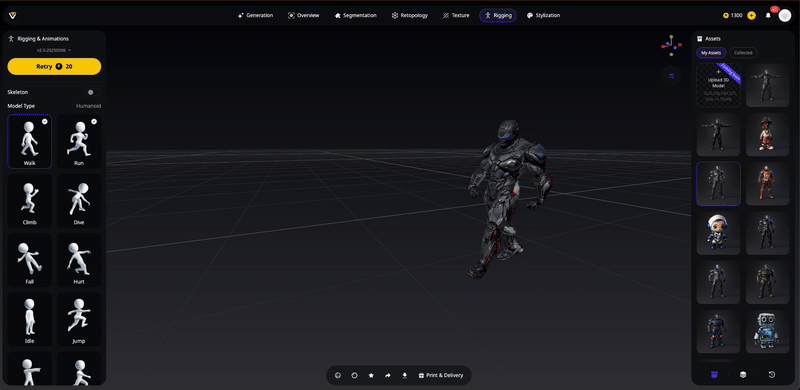Apply the Hurt animation
Viewport: 800px width, 390px height.
point(79,260)
